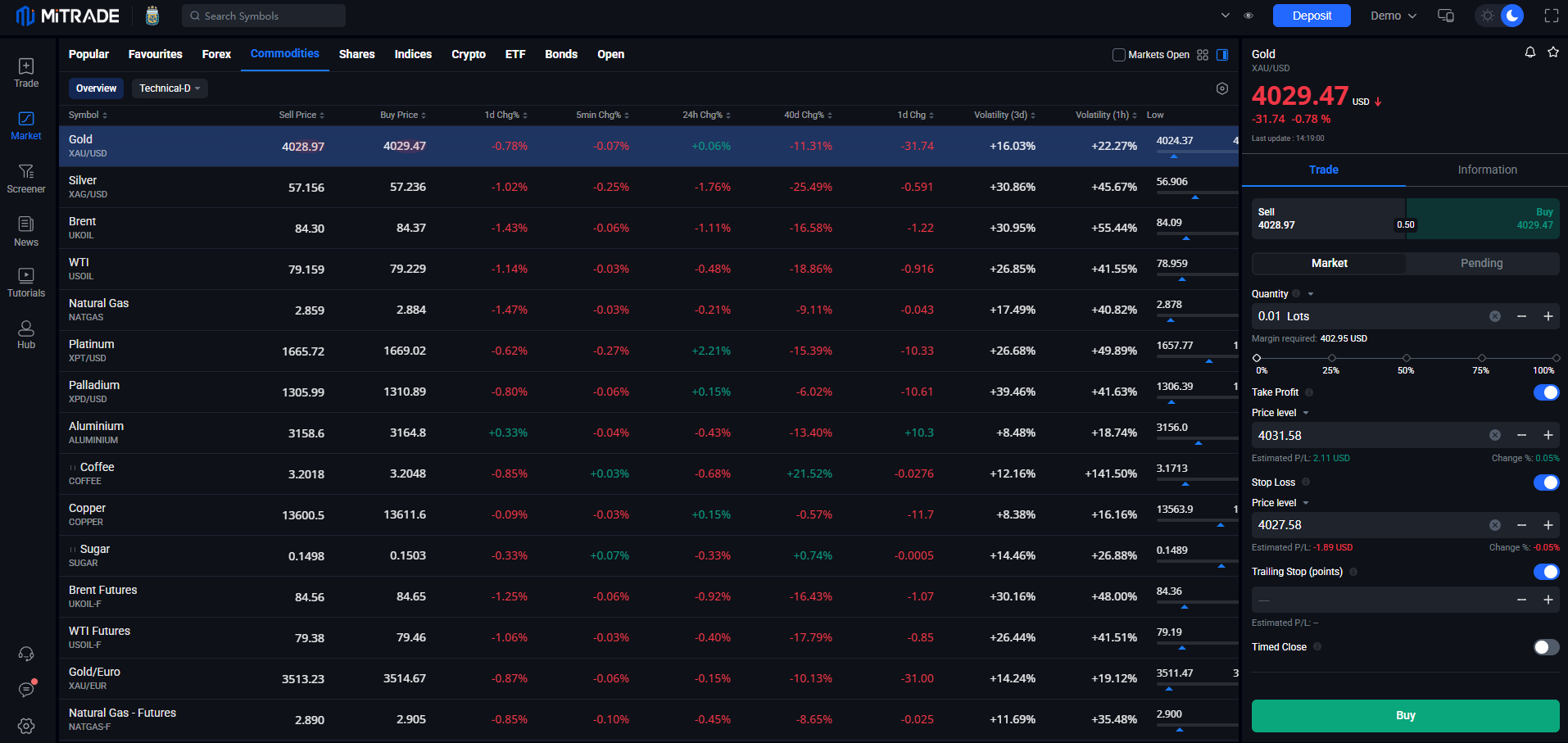Disable the Trailing Stop toggle
Screen dimensions: 1568x743
1546,572
